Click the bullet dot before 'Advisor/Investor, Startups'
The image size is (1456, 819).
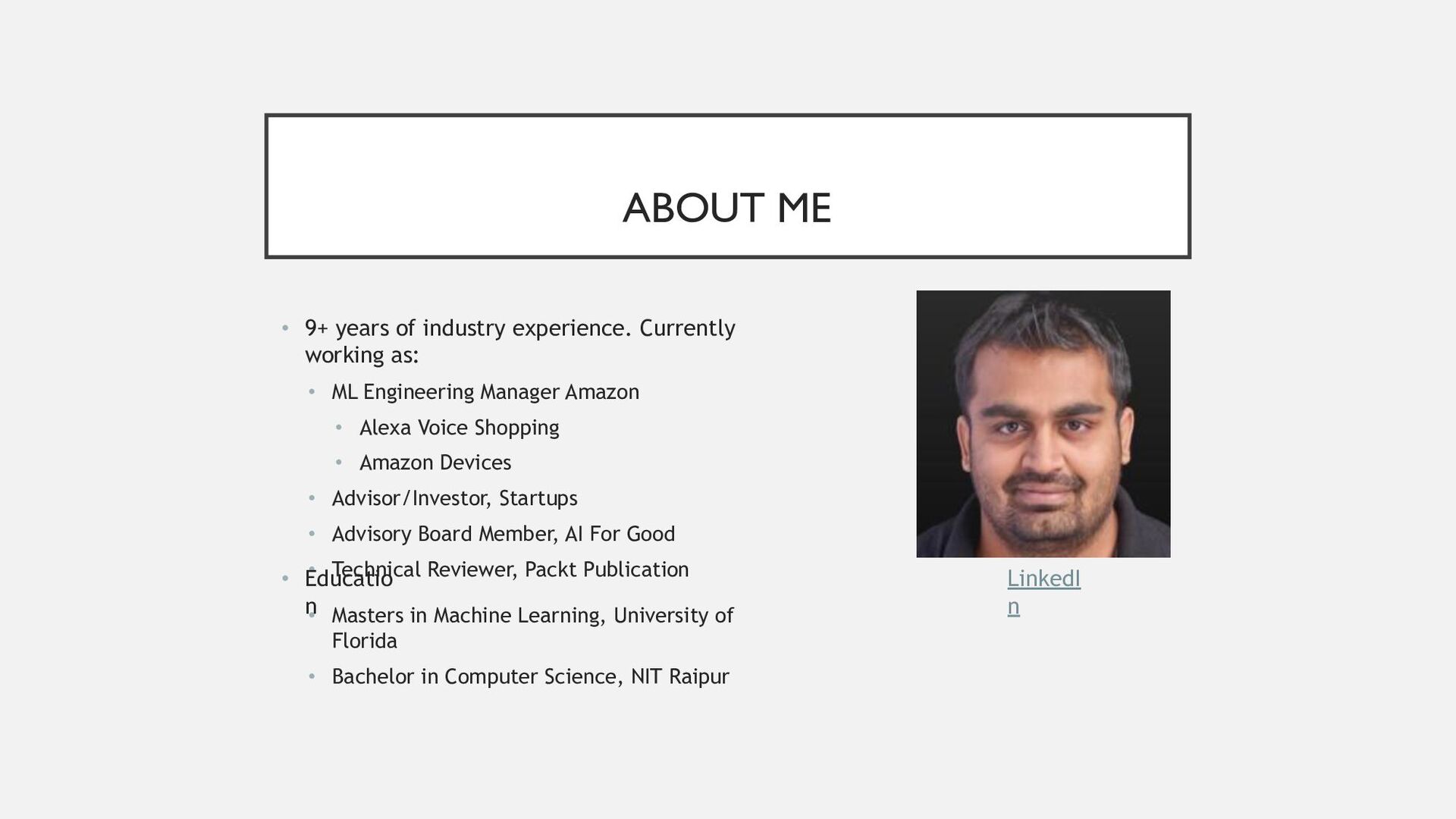tap(312, 498)
